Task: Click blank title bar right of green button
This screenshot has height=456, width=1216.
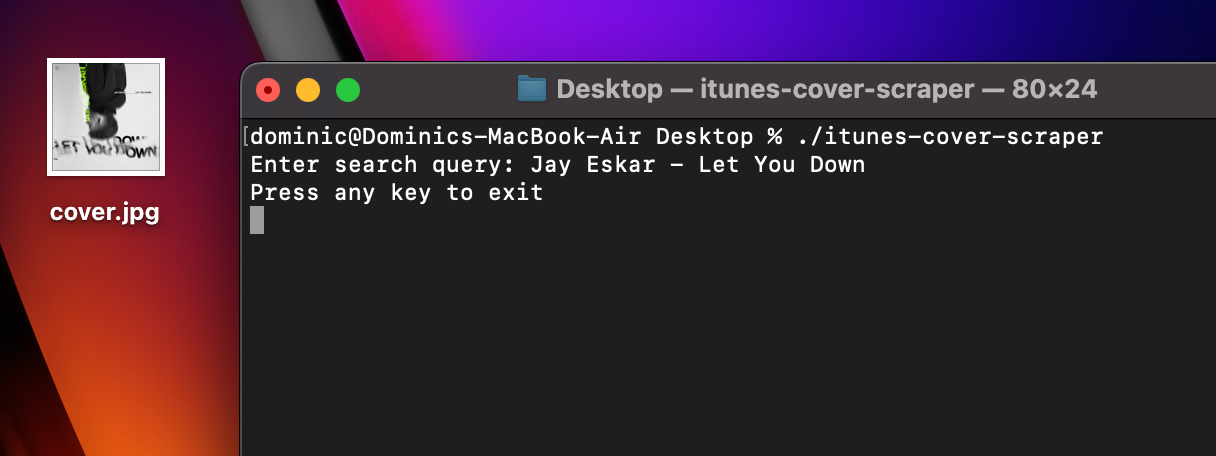Action: (430, 90)
